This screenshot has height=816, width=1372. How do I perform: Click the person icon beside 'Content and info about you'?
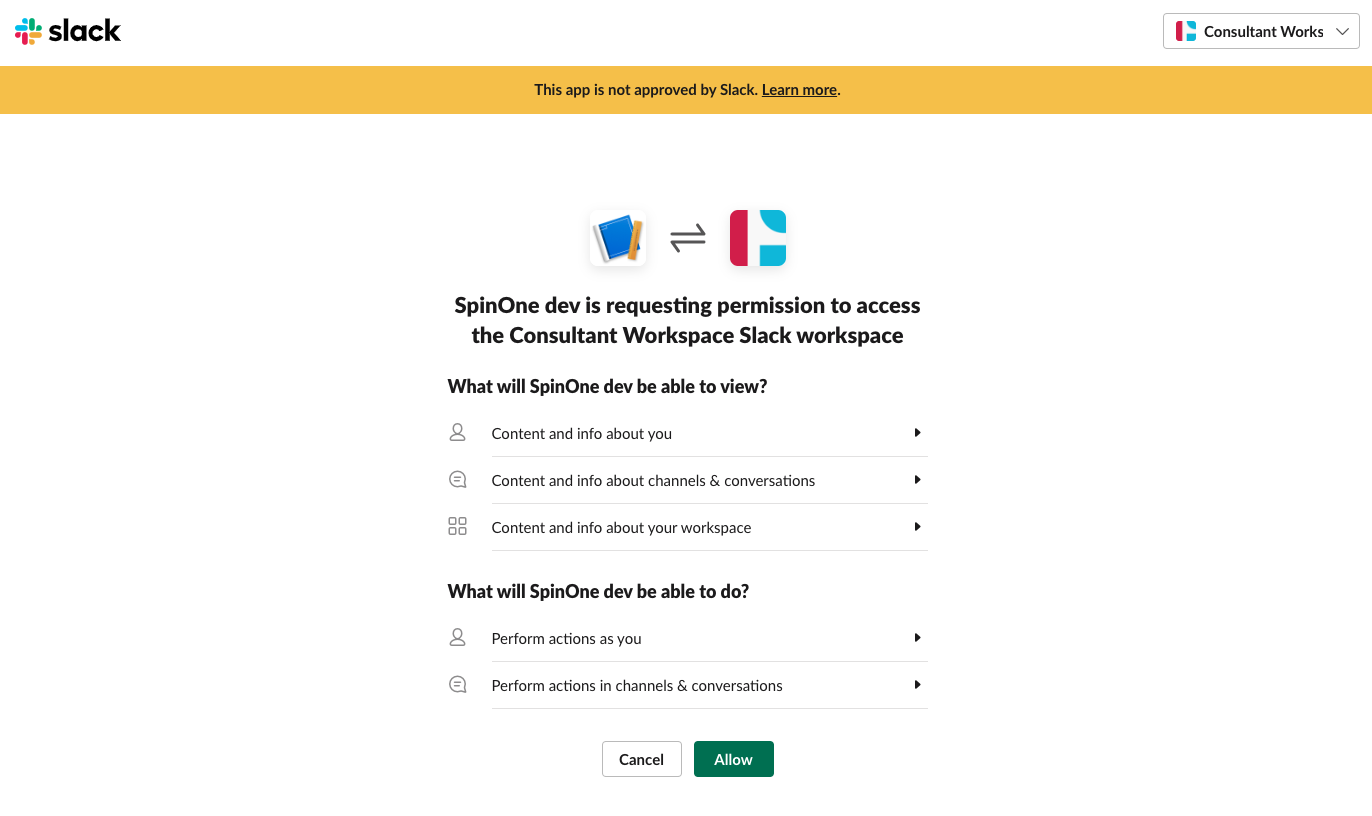[458, 433]
